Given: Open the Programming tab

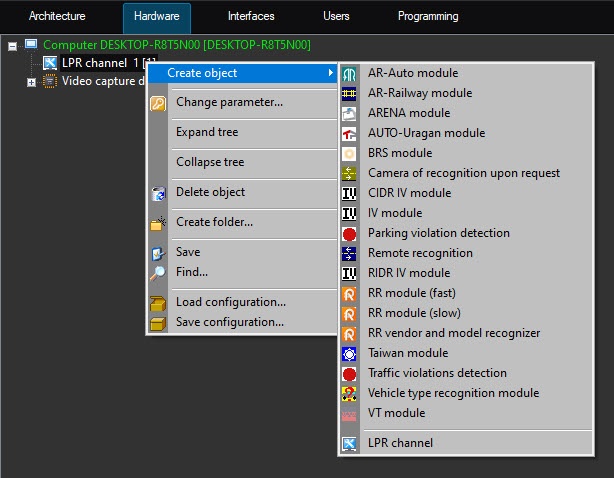Looking at the screenshot, I should pyautogui.click(x=428, y=16).
